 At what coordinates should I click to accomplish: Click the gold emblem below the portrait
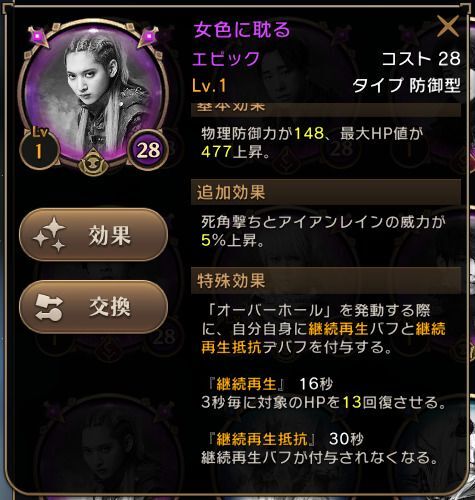[x=93, y=164]
